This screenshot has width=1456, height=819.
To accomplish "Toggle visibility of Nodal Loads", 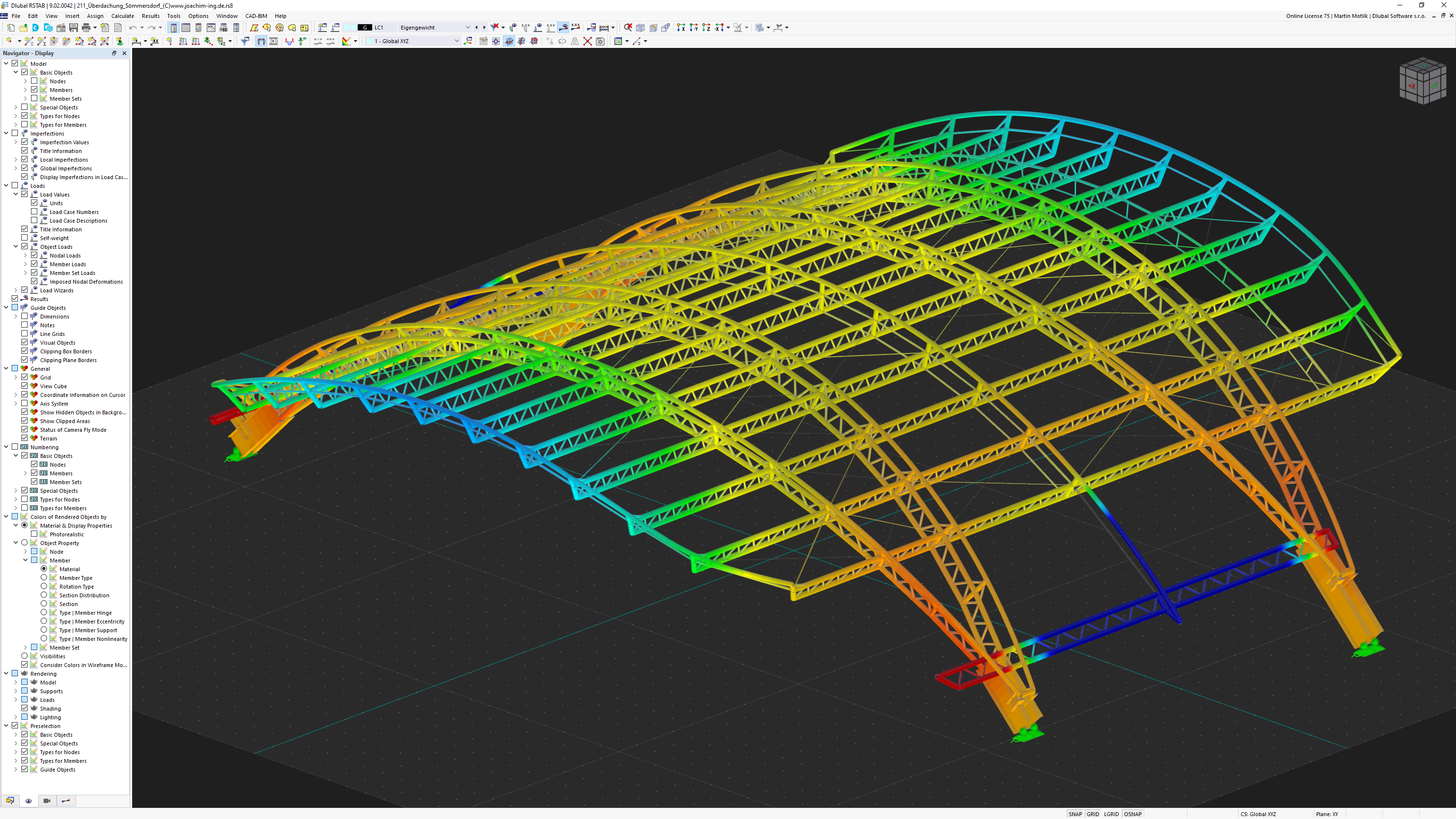I will pos(34,255).
